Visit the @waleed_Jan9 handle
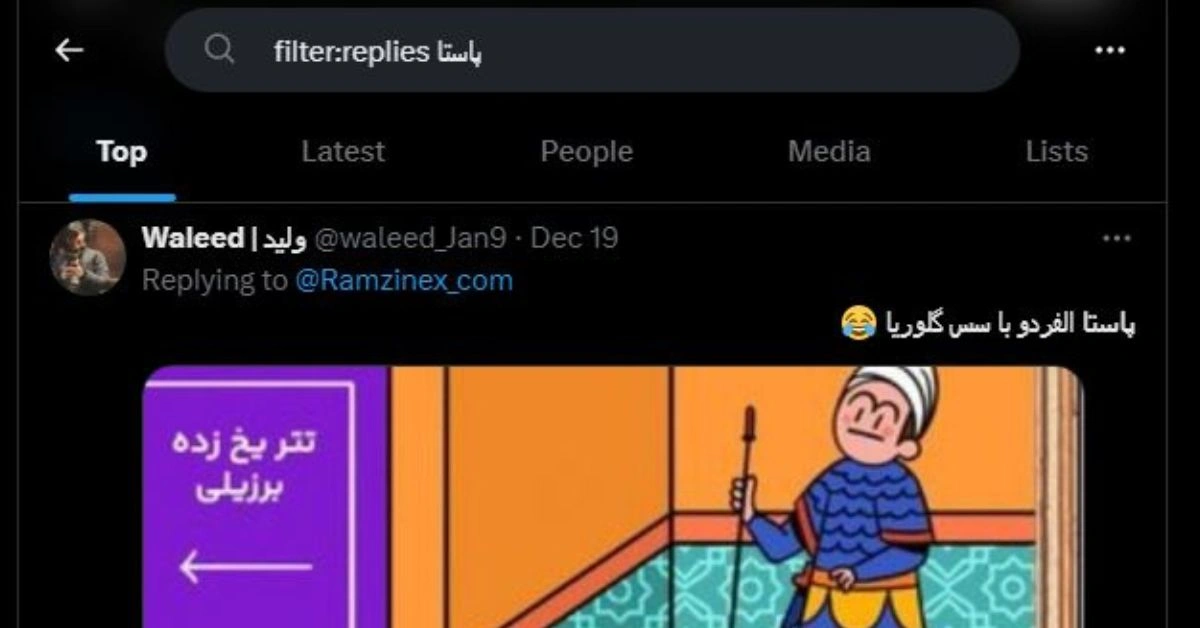The image size is (1200, 628). (410, 239)
